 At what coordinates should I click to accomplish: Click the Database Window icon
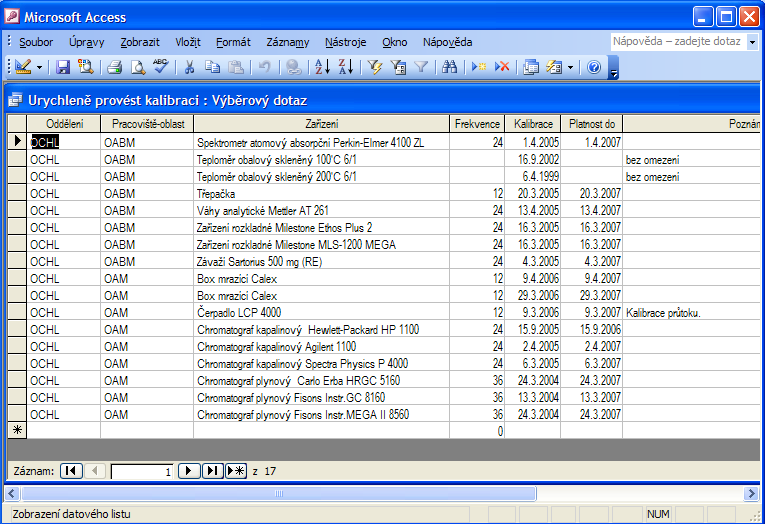point(530,67)
